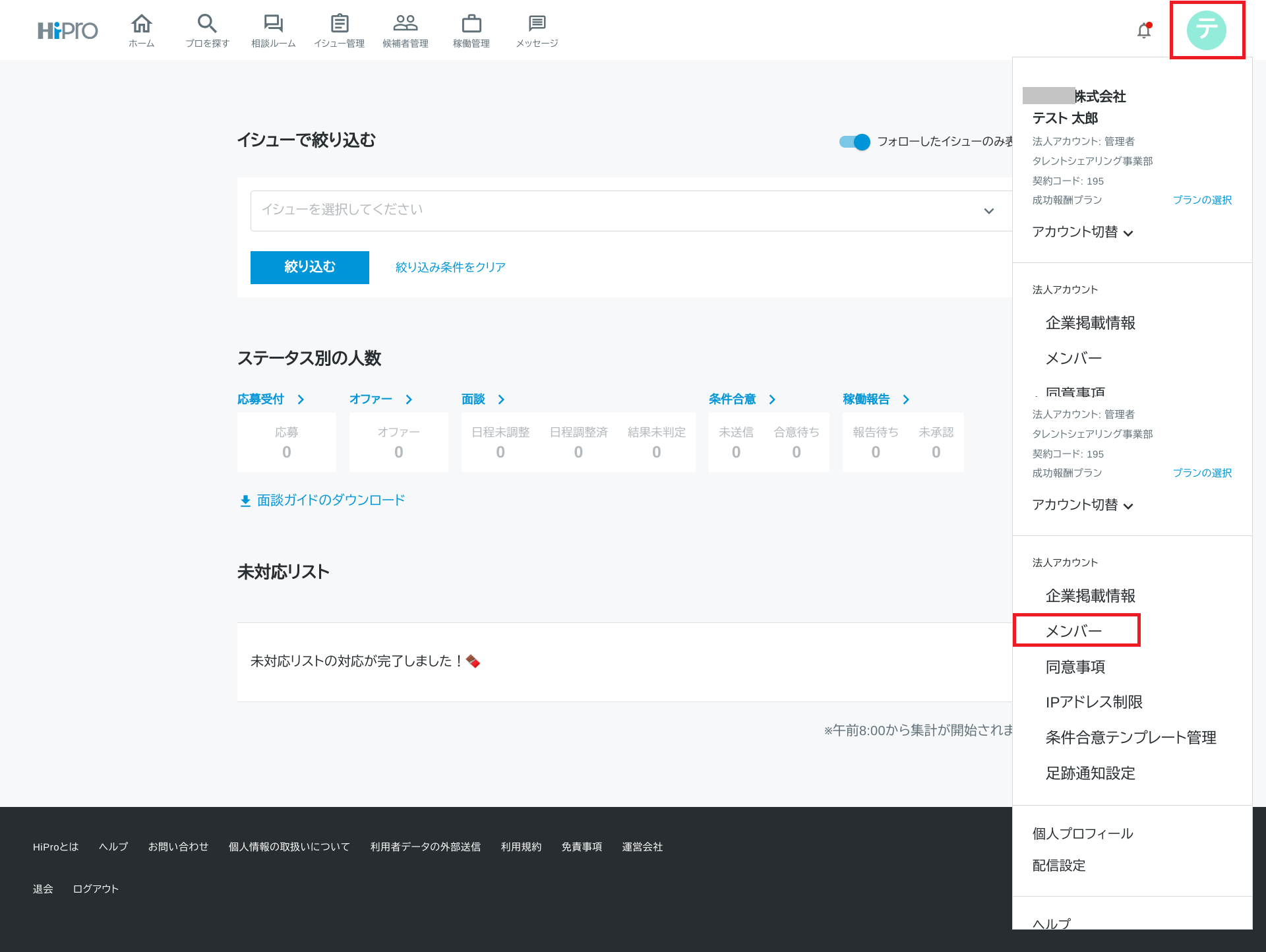Screen dimensions: 1266x952
Task: Expand 応募受付 status chevron
Action: tap(301, 400)
